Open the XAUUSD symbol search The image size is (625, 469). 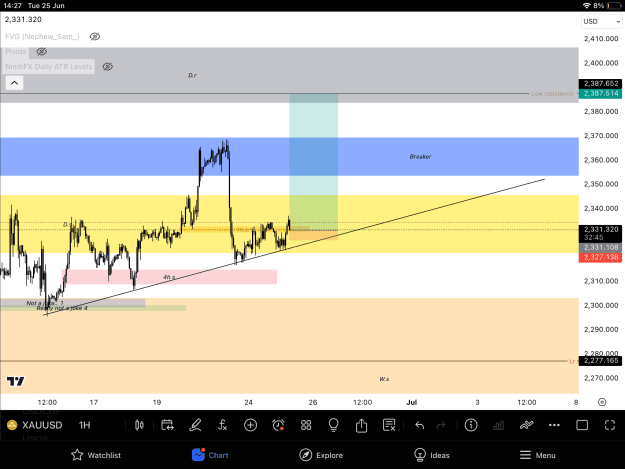click(42, 425)
